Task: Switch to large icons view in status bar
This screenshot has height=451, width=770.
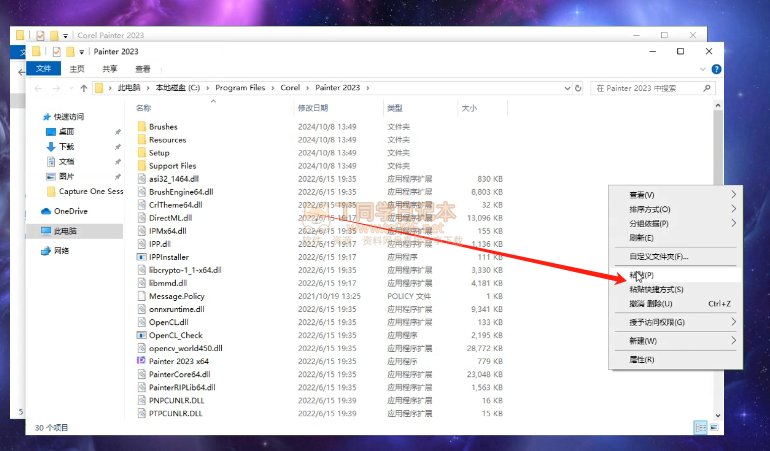Action: [x=714, y=427]
